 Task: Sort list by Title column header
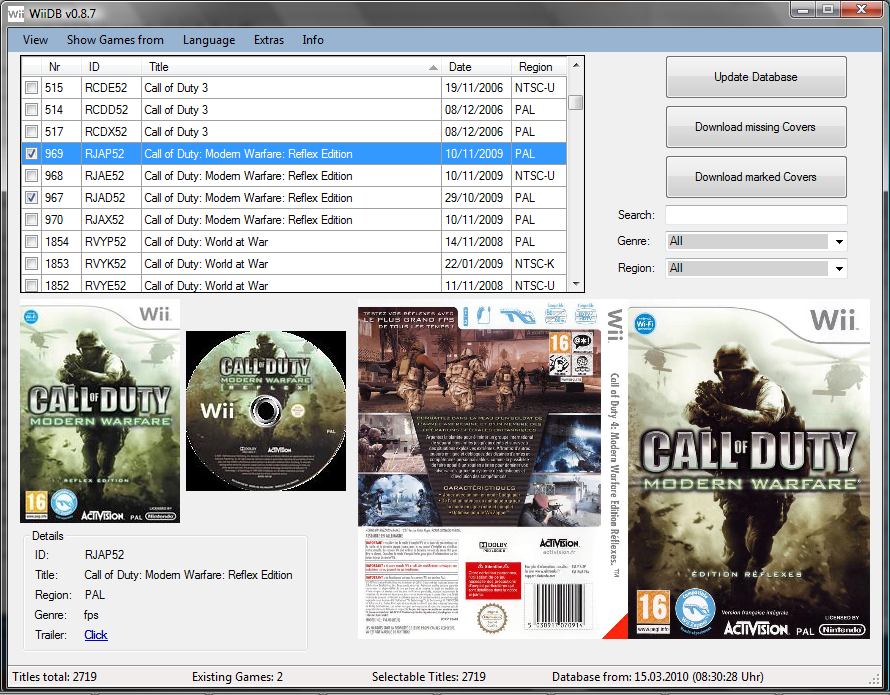(x=291, y=67)
